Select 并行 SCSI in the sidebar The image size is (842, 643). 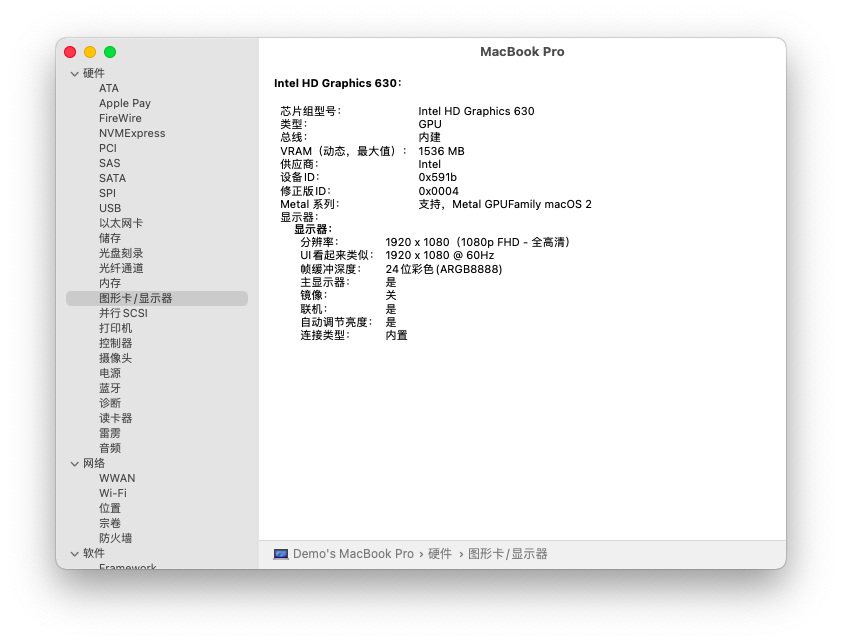pos(123,313)
